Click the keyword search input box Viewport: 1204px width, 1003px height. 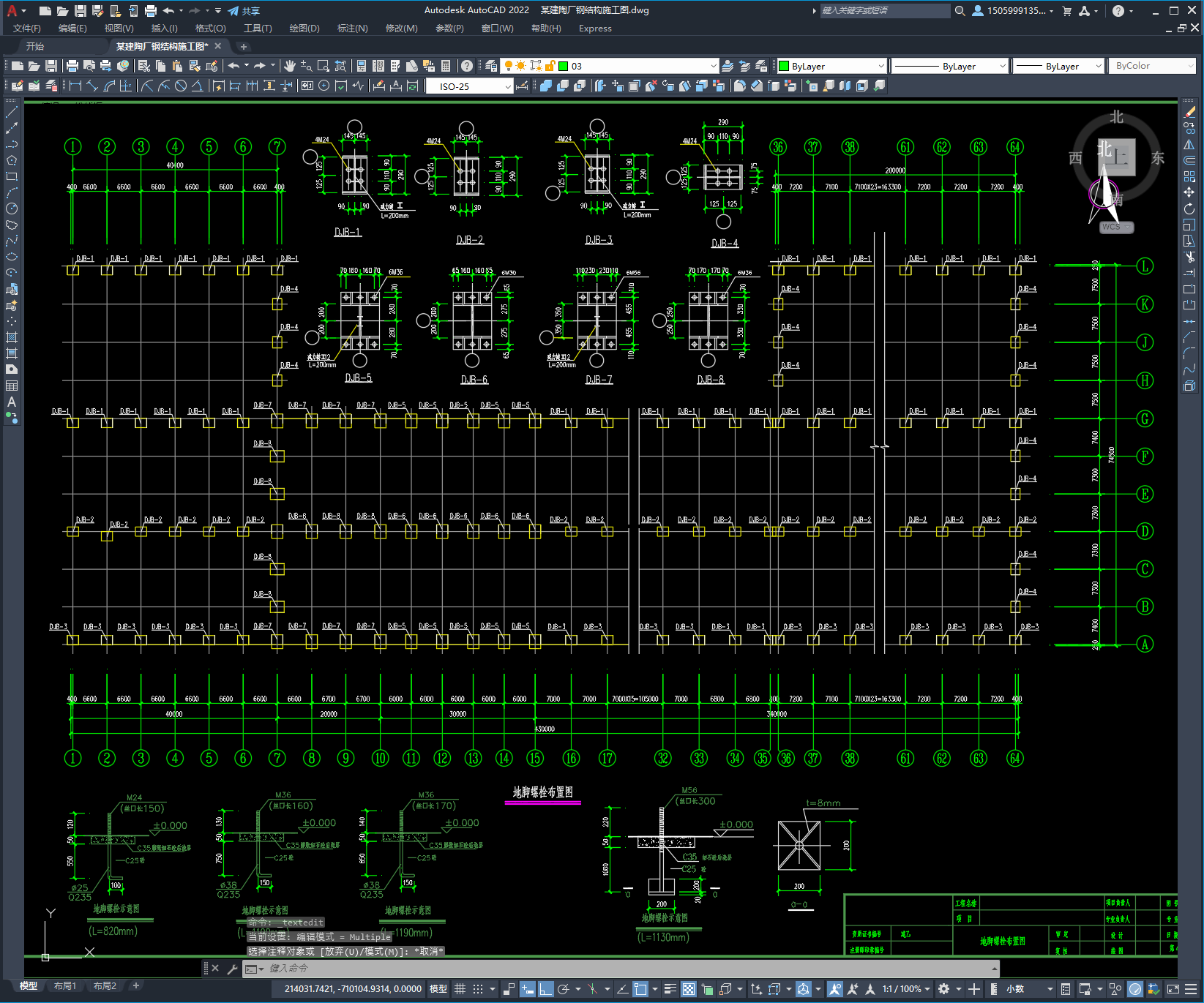coord(885,11)
